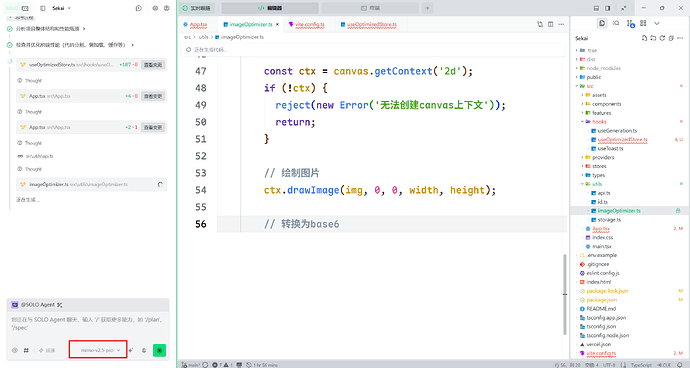The image size is (690, 368).
Task: Open the Search icon in side panel
Action: coord(616,23)
